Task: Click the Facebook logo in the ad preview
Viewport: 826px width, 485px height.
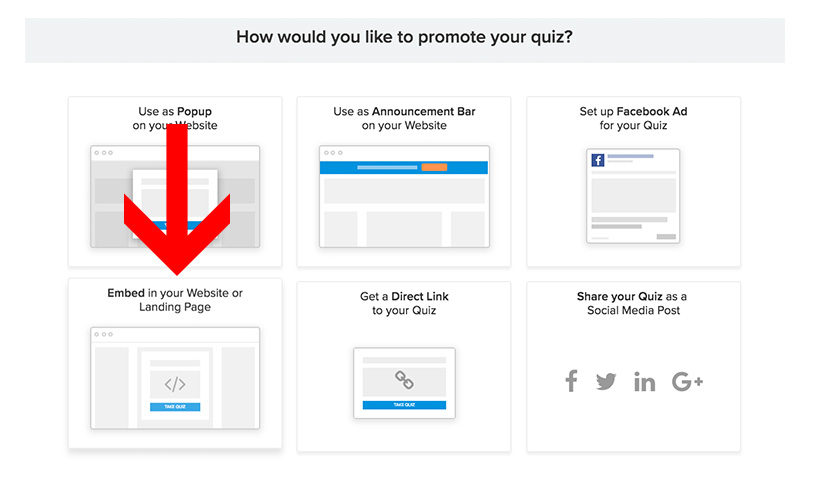Action: pos(597,160)
